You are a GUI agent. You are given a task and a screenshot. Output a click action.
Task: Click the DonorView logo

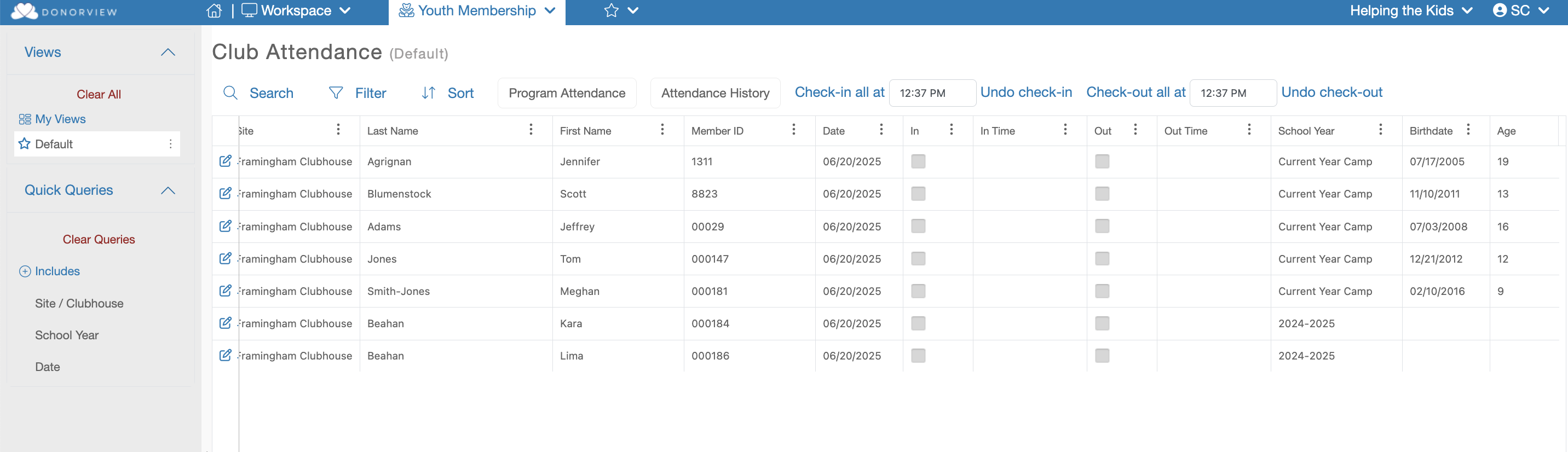pyautogui.click(x=64, y=11)
